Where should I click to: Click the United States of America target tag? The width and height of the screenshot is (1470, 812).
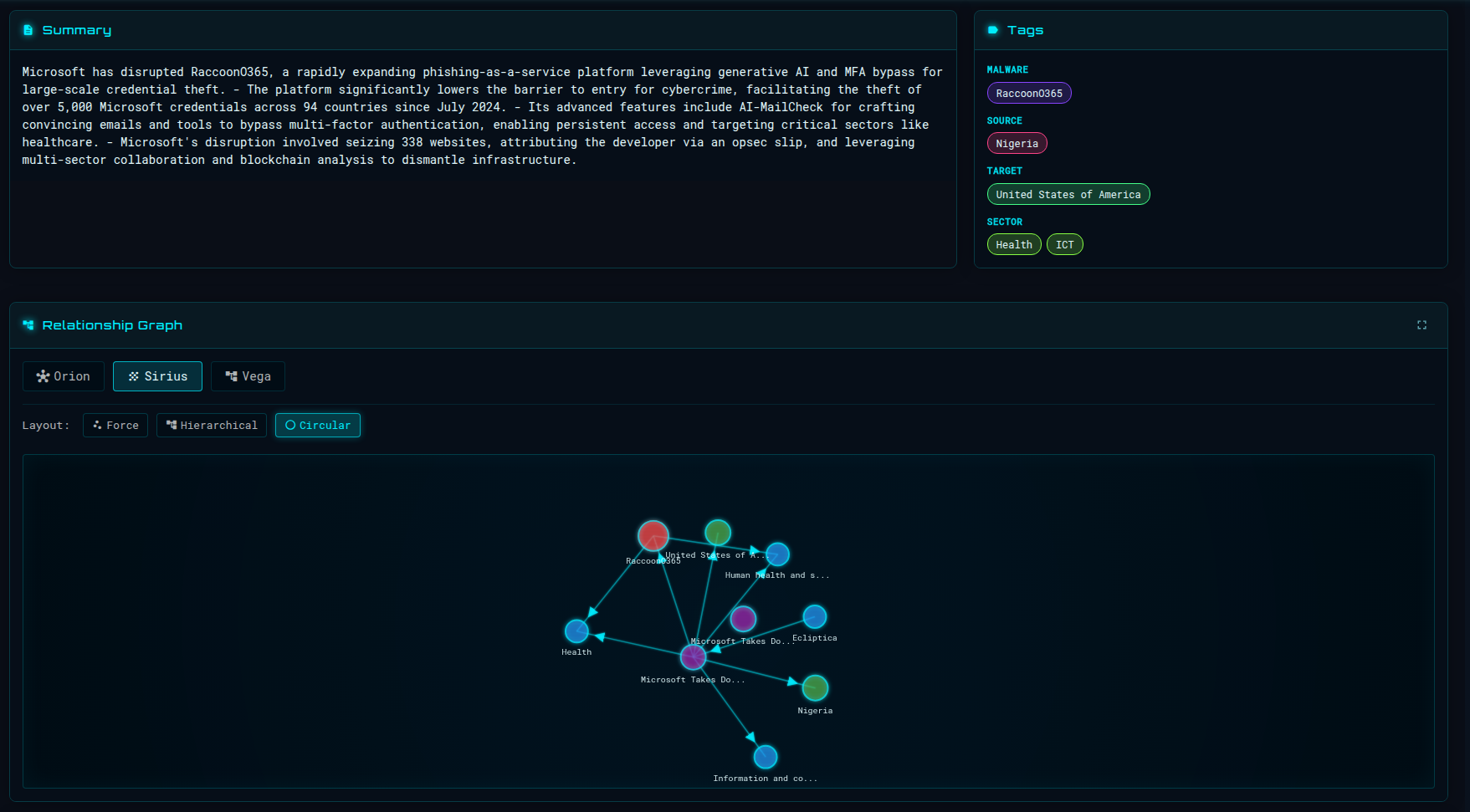coord(1068,195)
